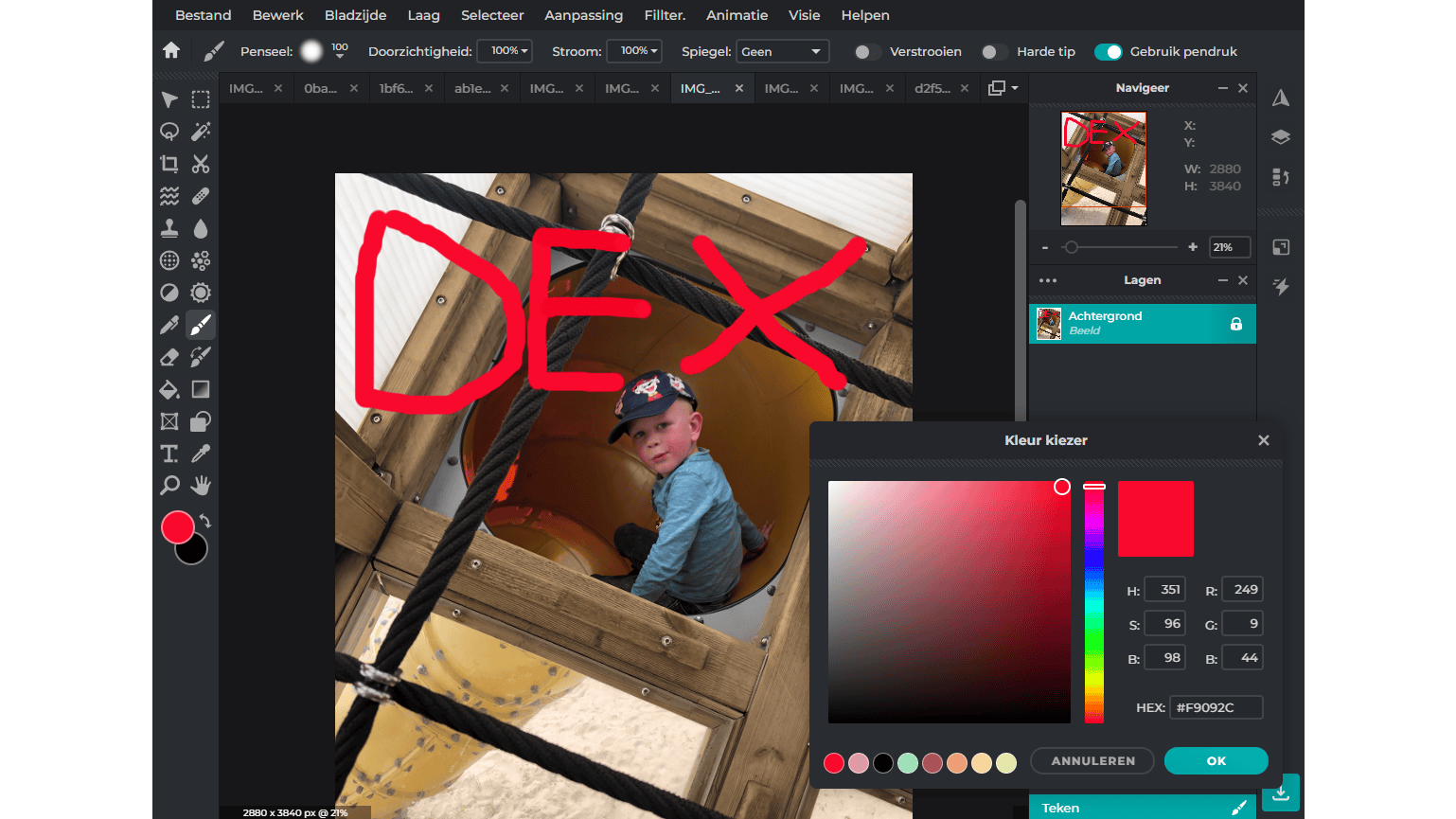
Task: Select the Shape tool
Action: [201, 421]
